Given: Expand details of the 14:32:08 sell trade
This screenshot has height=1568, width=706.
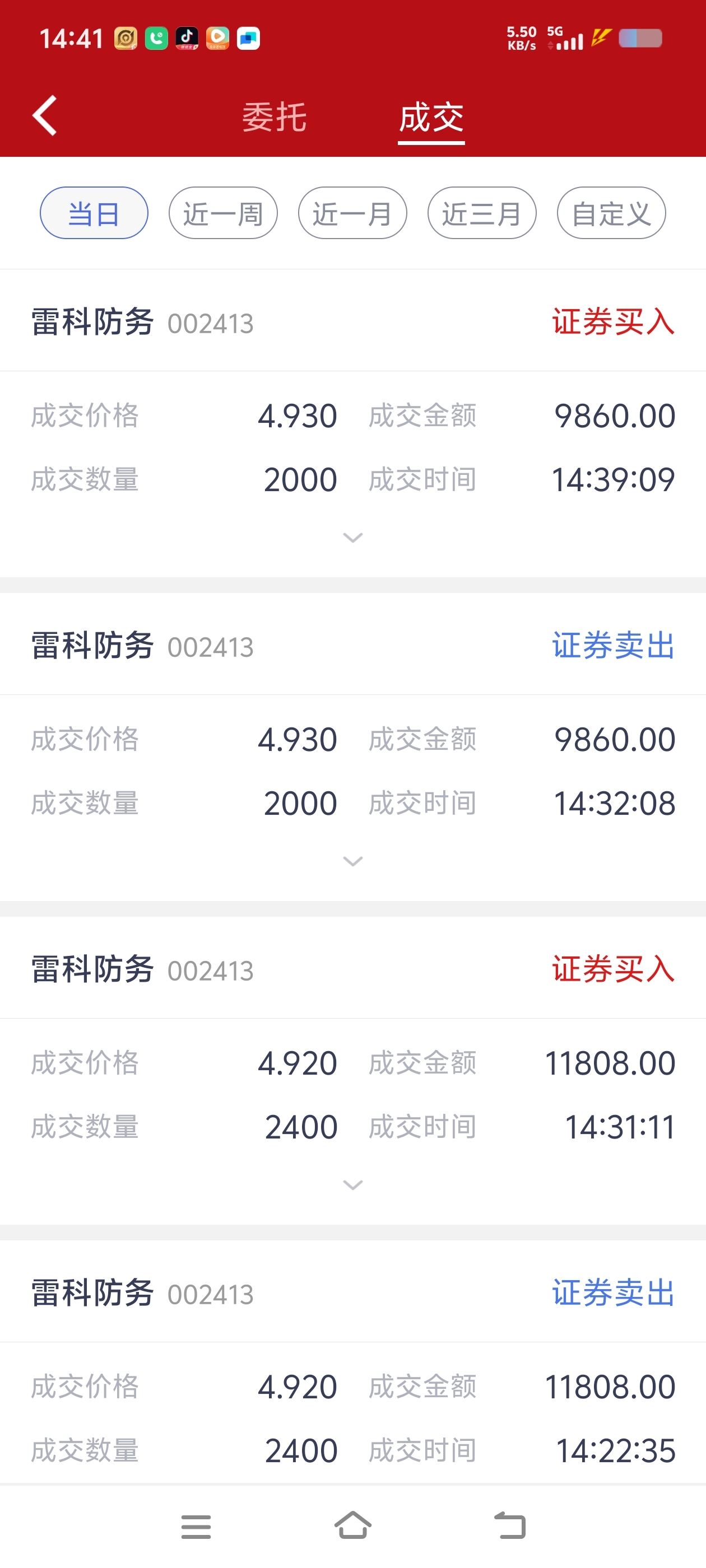Looking at the screenshot, I should 354,861.
